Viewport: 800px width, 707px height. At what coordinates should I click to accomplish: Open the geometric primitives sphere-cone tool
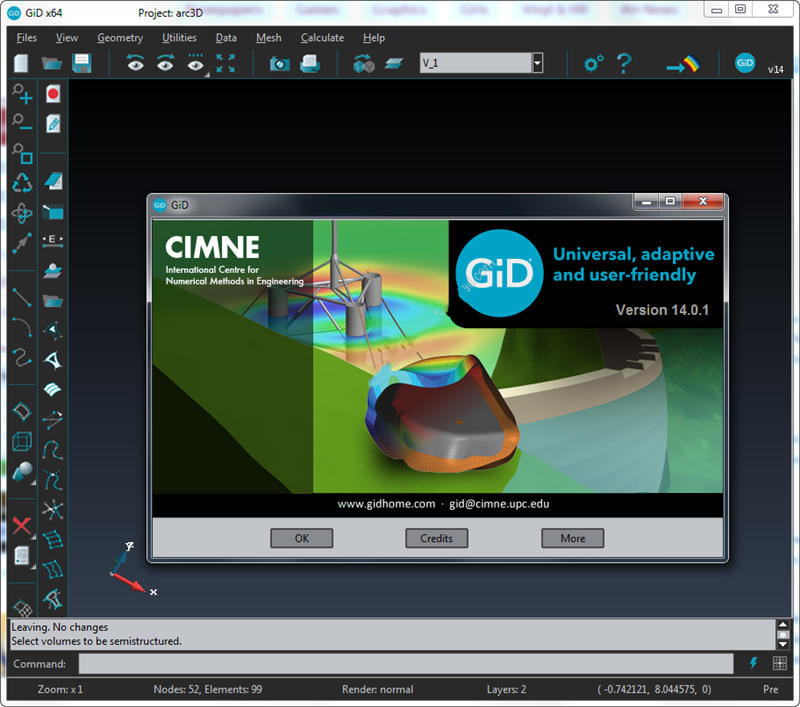22,472
